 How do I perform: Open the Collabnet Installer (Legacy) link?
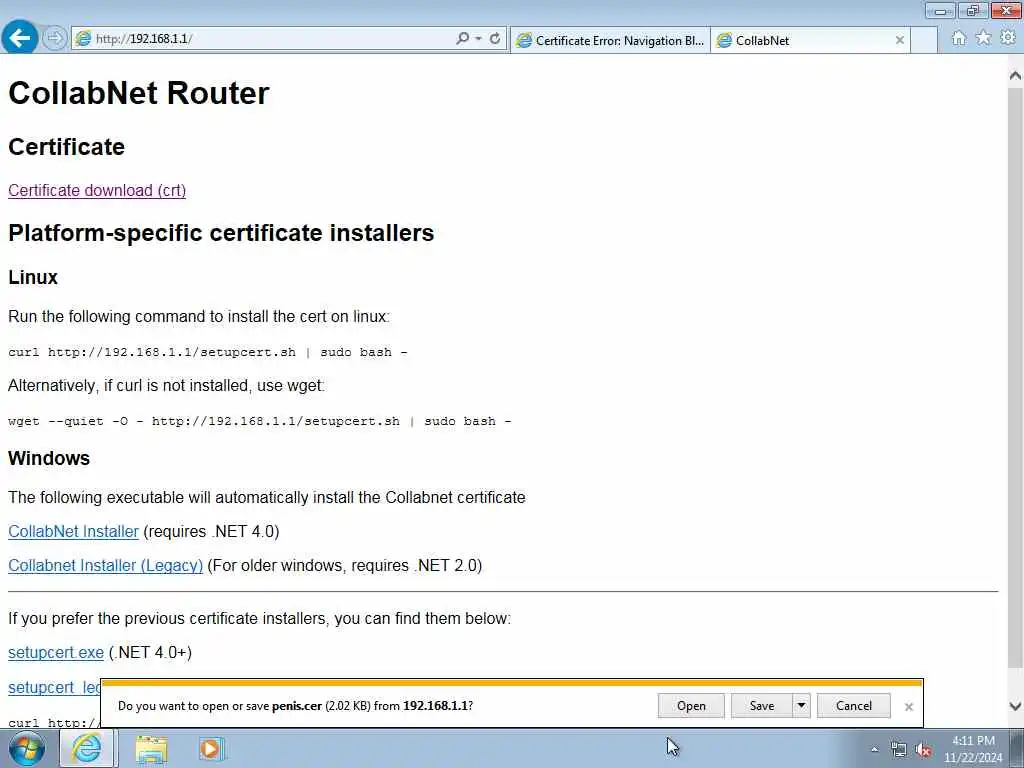(x=105, y=566)
